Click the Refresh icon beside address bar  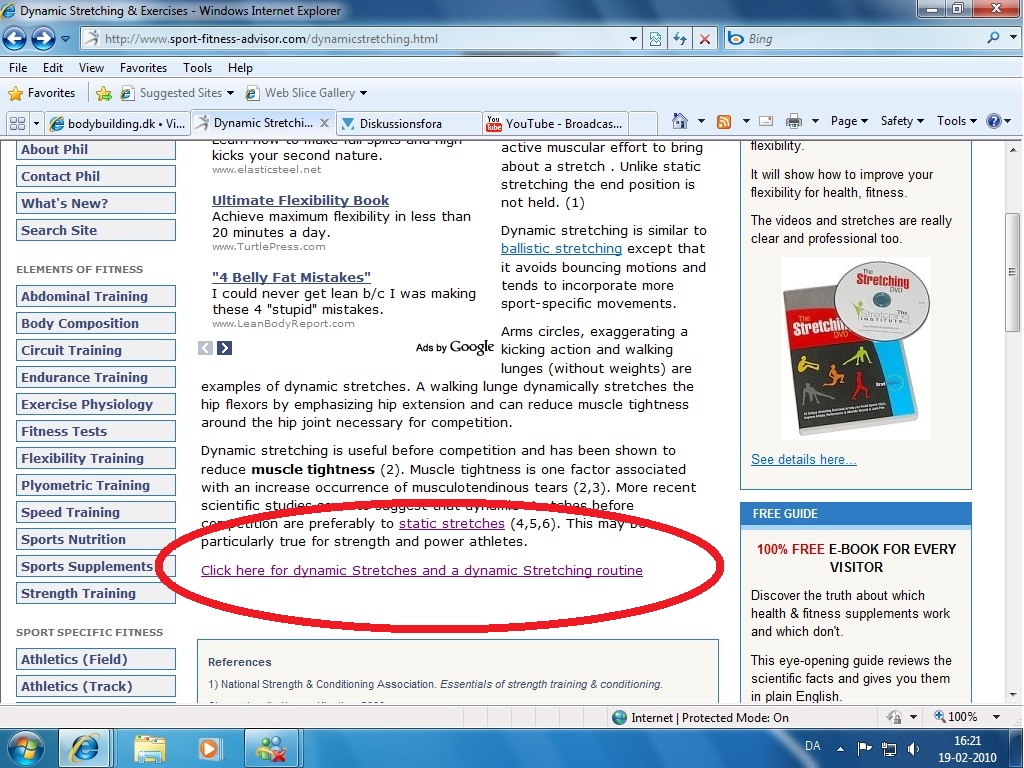pyautogui.click(x=680, y=39)
